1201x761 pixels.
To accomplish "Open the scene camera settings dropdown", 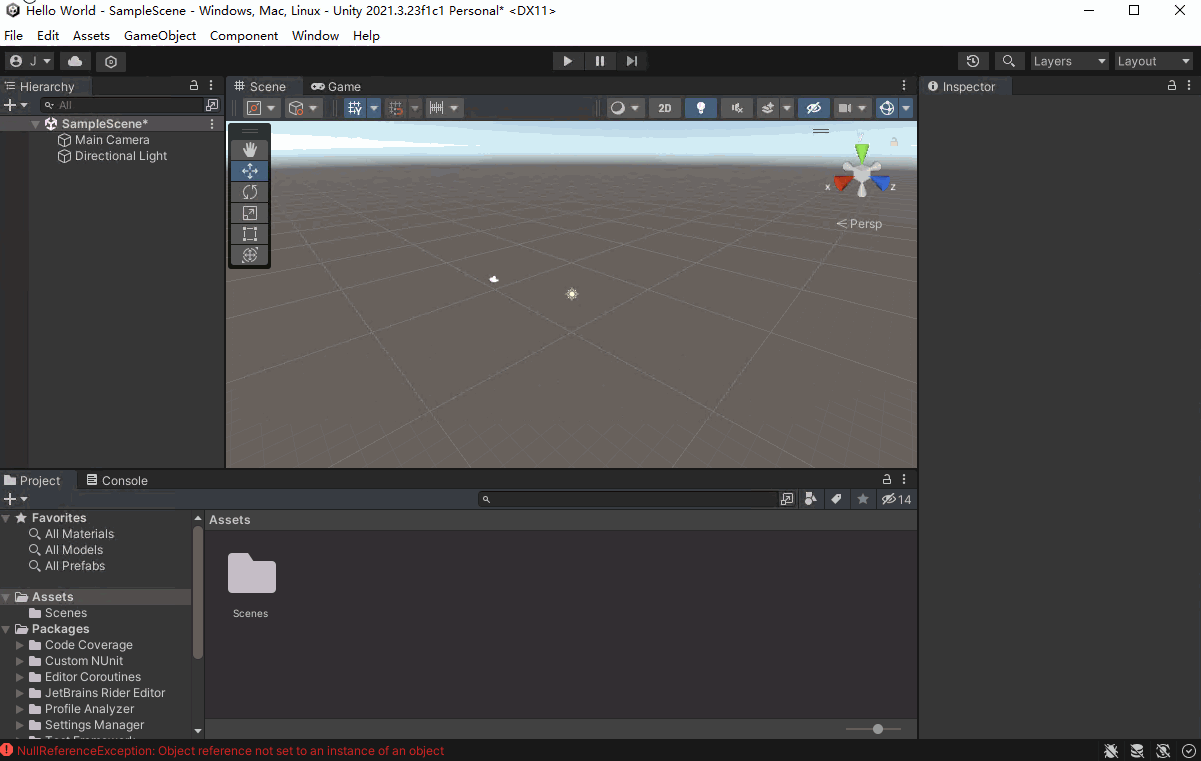I will (853, 108).
